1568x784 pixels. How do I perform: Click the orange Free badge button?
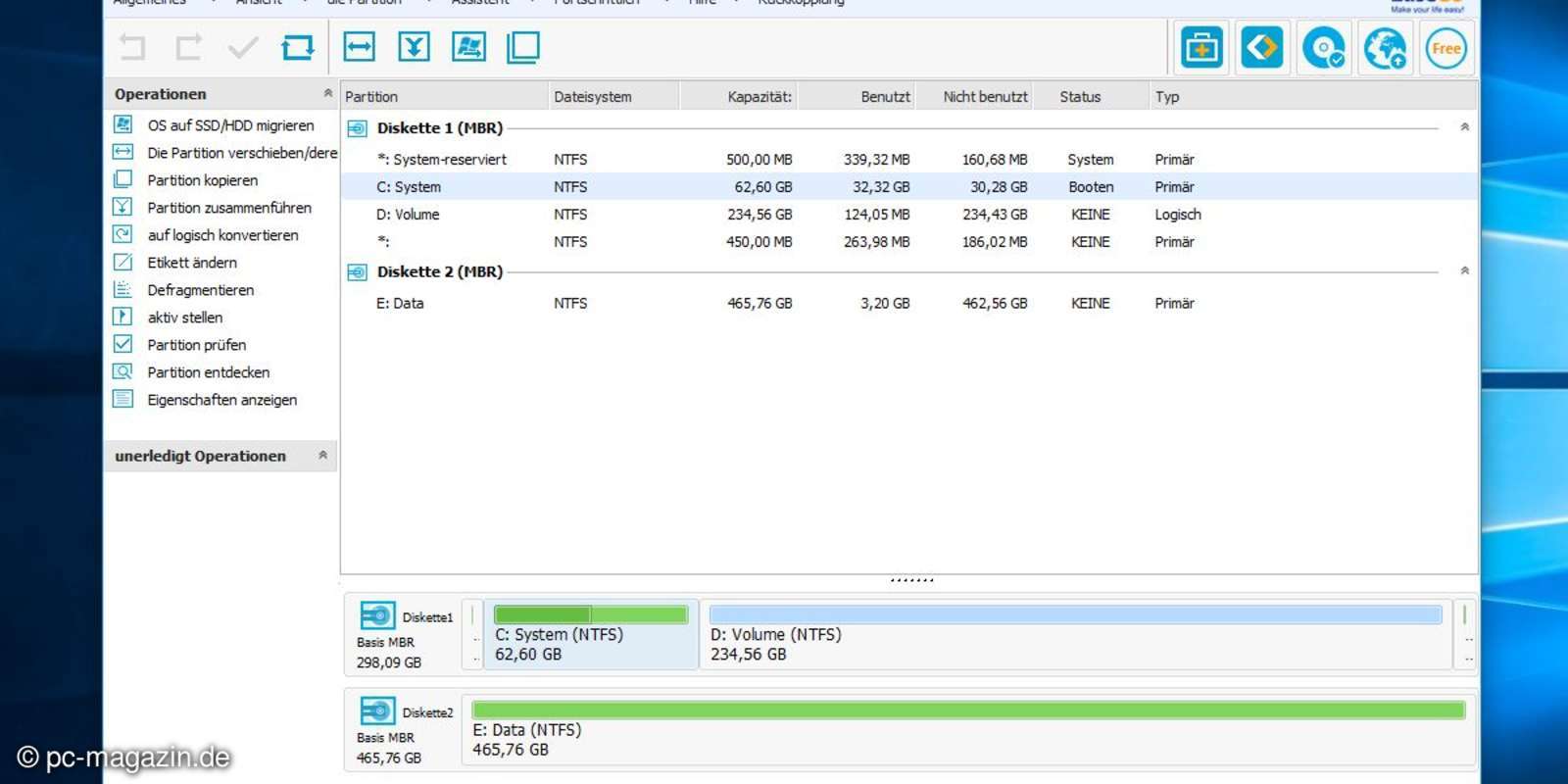point(1445,48)
